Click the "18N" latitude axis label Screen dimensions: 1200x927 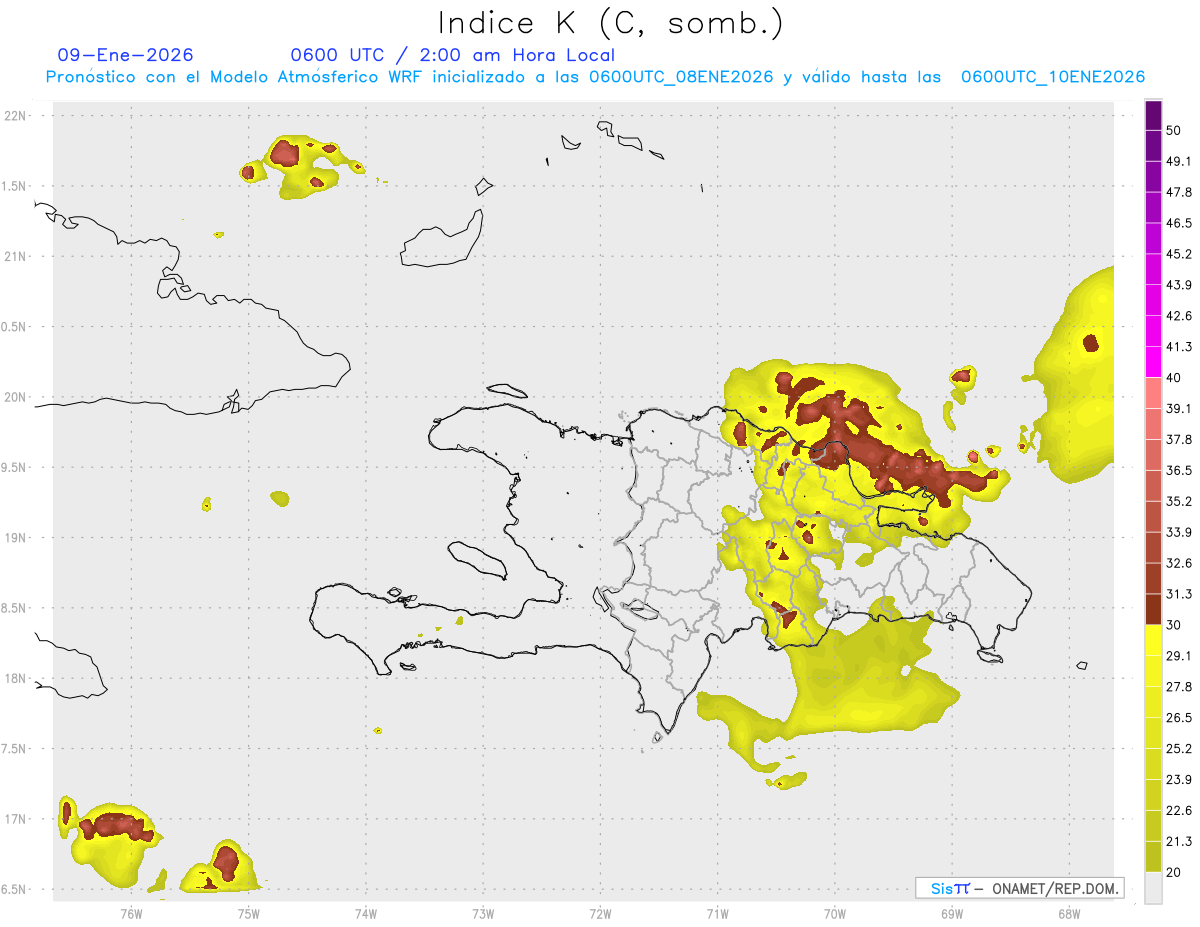click(15, 679)
